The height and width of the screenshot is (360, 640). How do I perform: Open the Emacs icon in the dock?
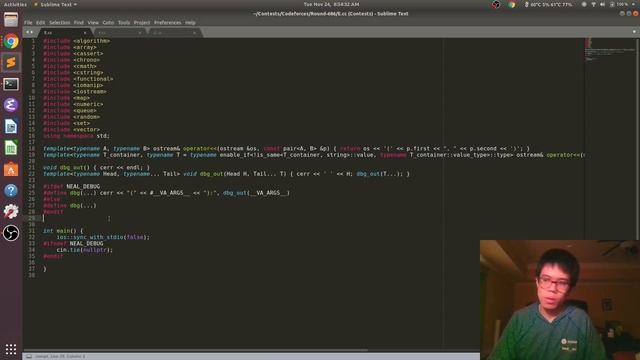[11, 105]
